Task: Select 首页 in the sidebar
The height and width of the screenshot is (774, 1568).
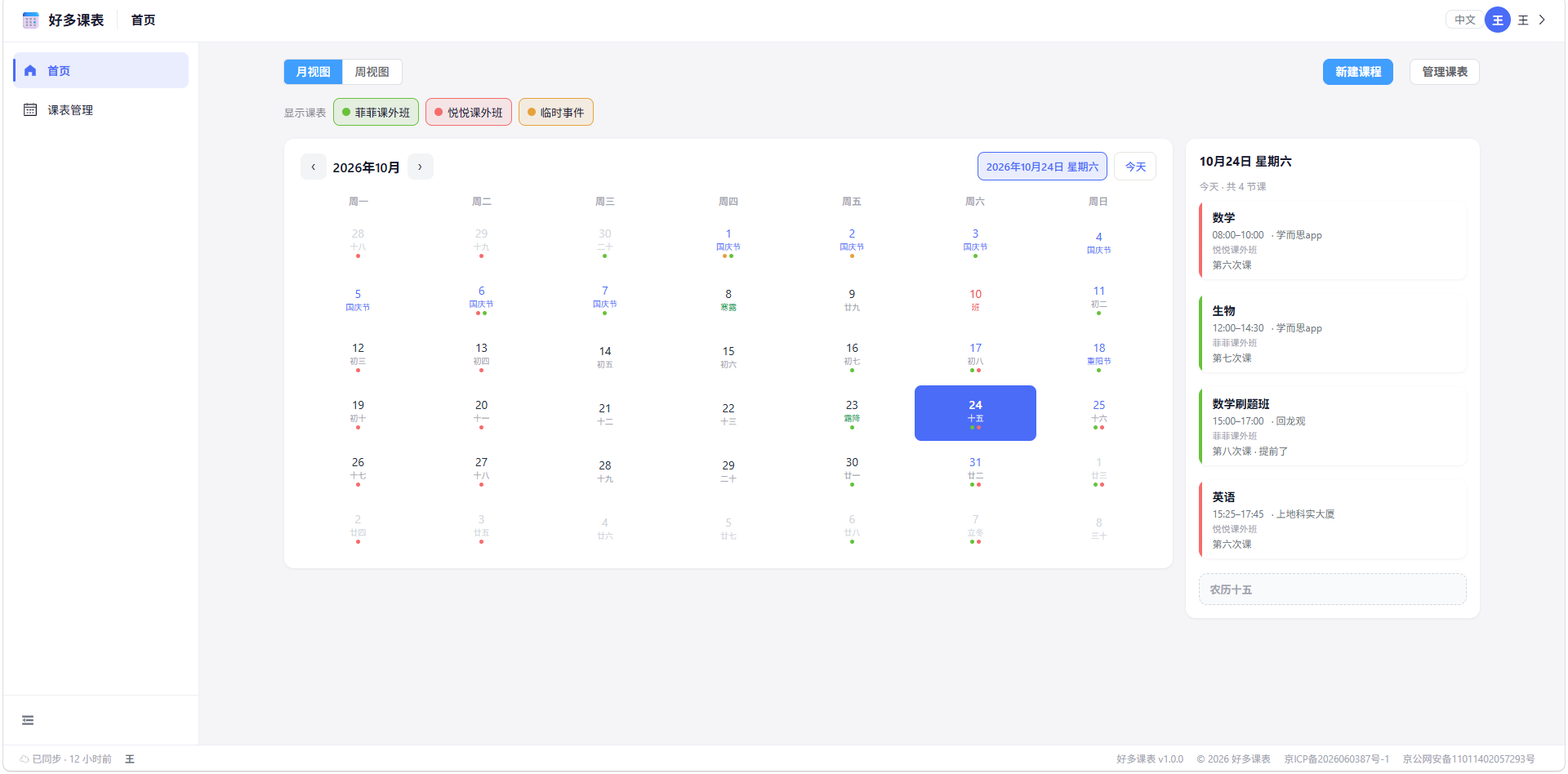Action: (101, 71)
